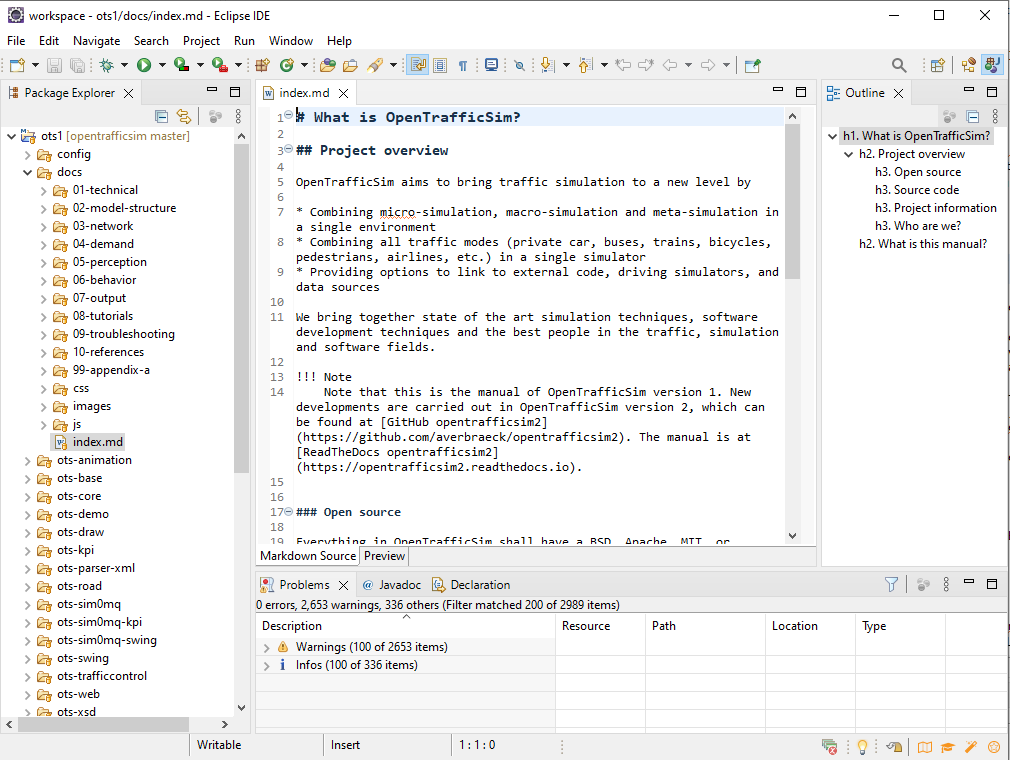Click the Pin Editor icon
The image size is (1010, 760).
(x=752, y=65)
